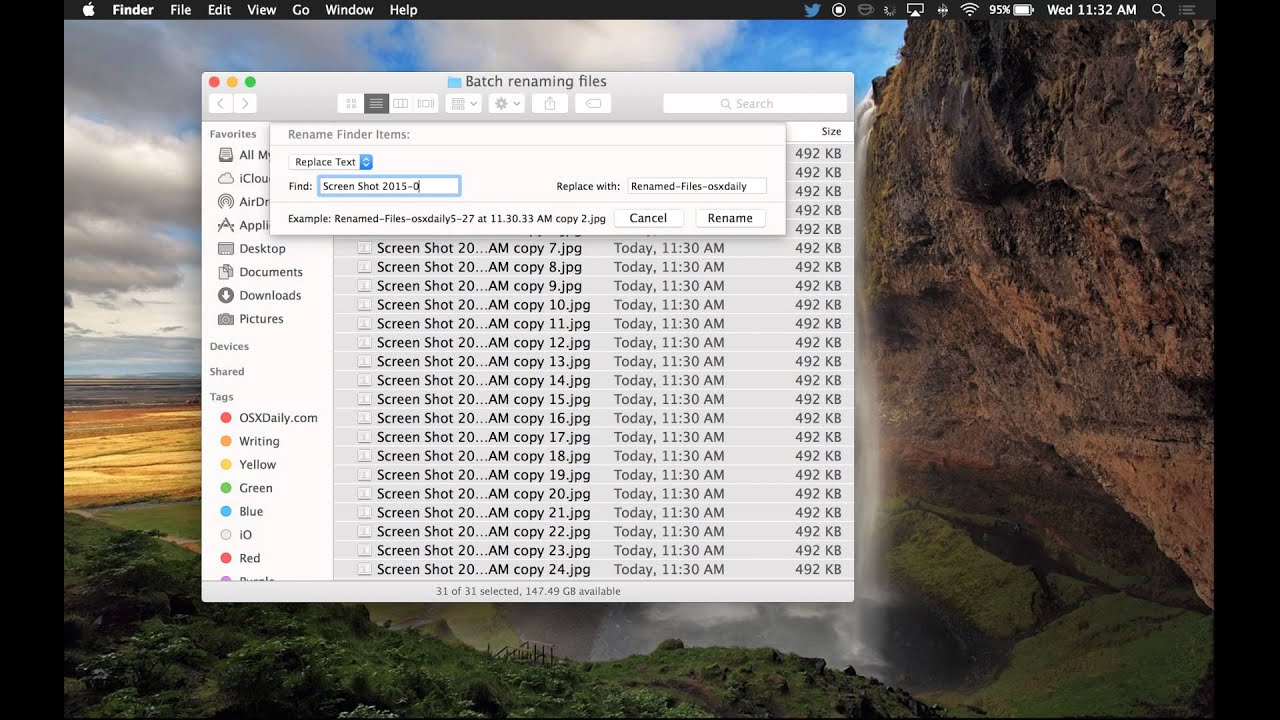
Task: Click the menu bar clock
Action: [x=1091, y=10]
